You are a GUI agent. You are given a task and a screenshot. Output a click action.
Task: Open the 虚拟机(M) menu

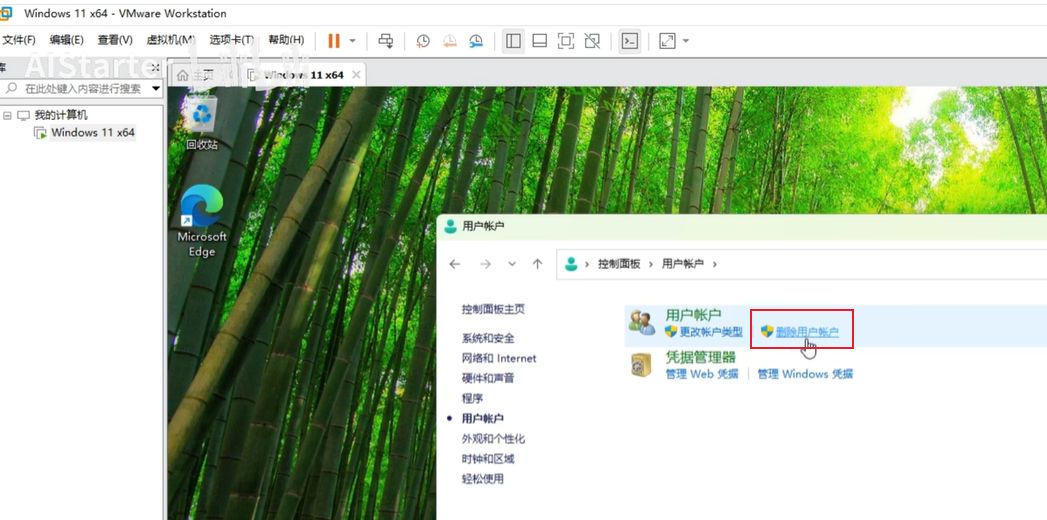click(x=170, y=40)
